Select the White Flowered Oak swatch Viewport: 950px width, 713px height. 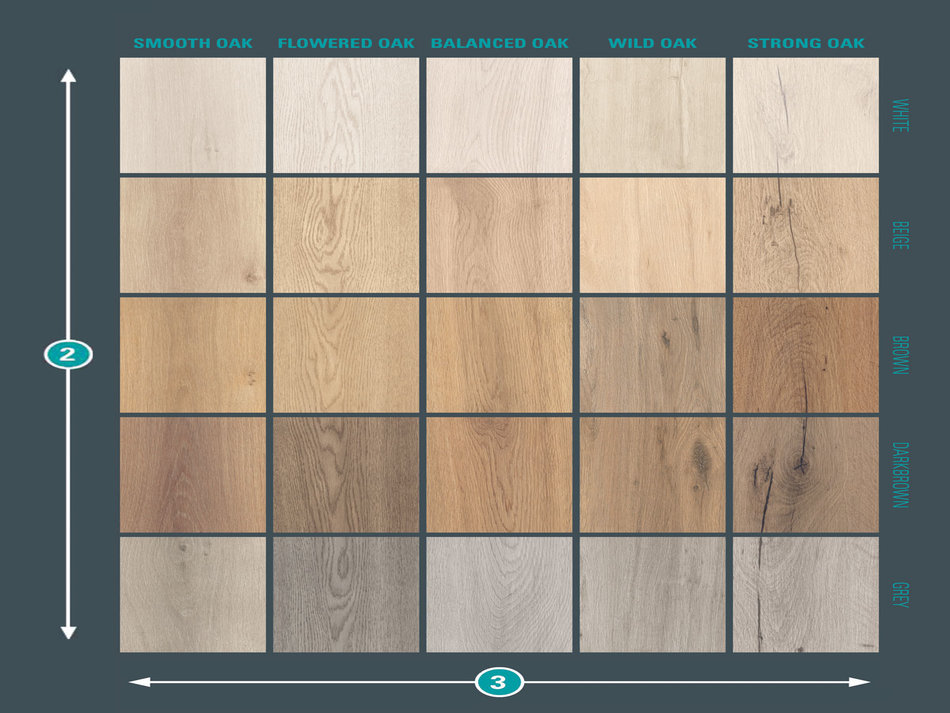346,115
